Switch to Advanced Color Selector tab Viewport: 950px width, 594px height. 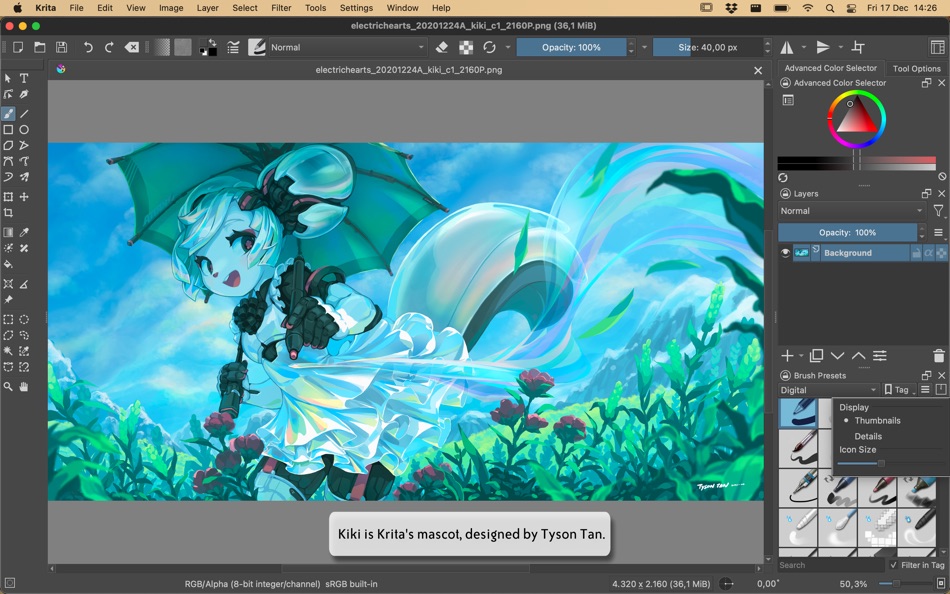[830, 68]
